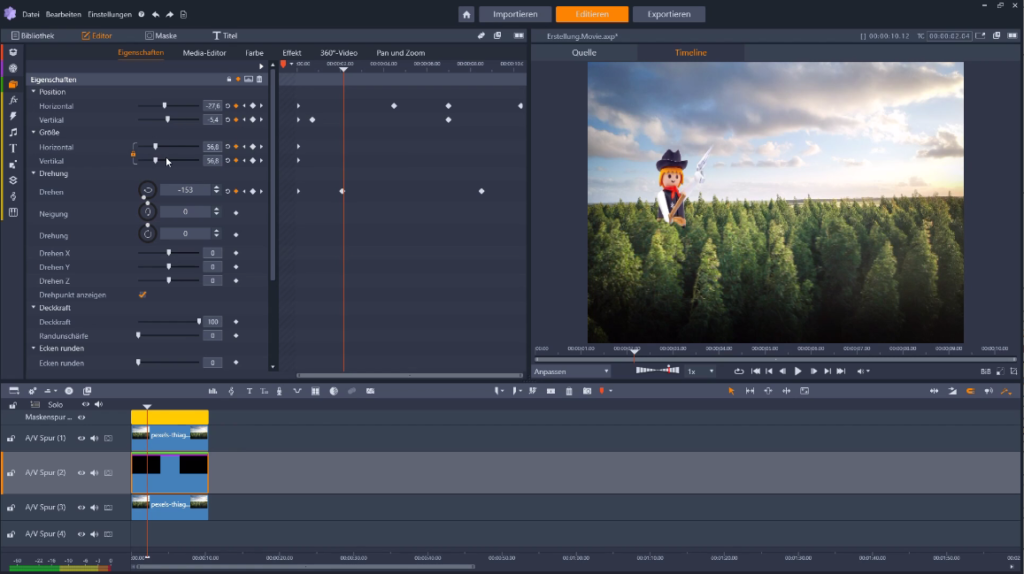Click the Randunschärfe slider
Screen dimensions: 1024x574
168,336
